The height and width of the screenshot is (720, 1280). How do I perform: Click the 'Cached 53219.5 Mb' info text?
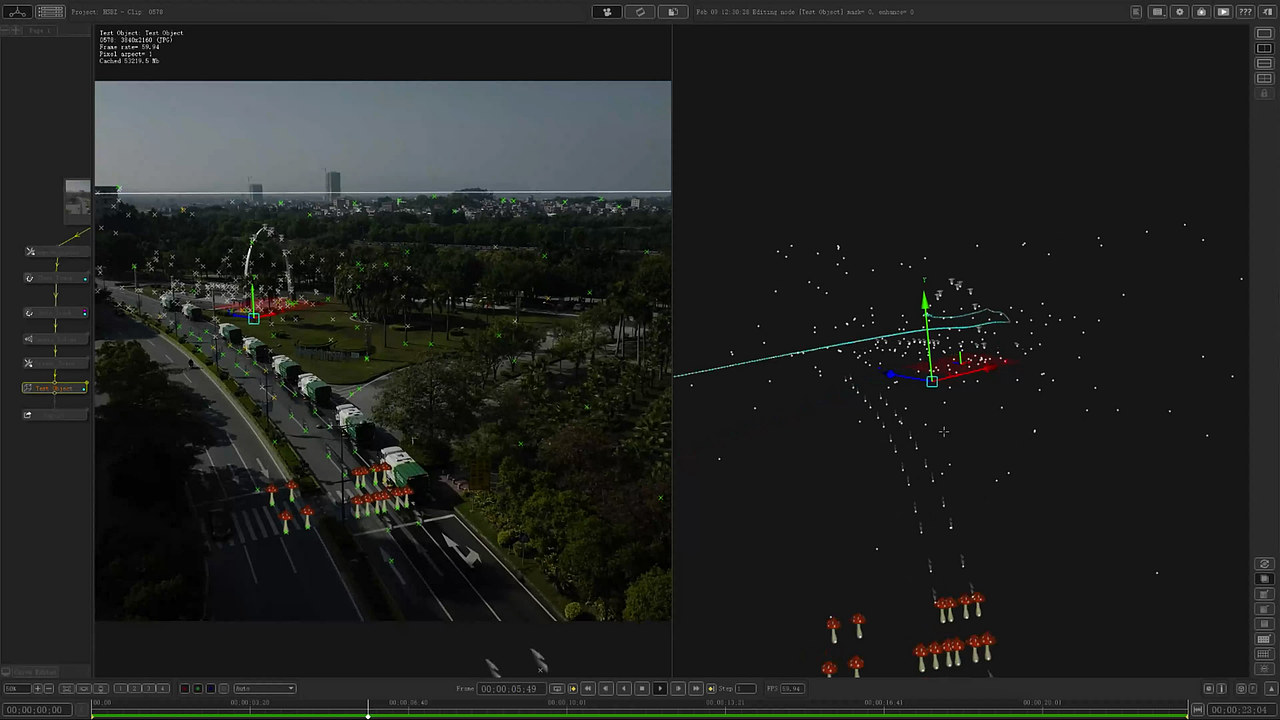click(129, 61)
